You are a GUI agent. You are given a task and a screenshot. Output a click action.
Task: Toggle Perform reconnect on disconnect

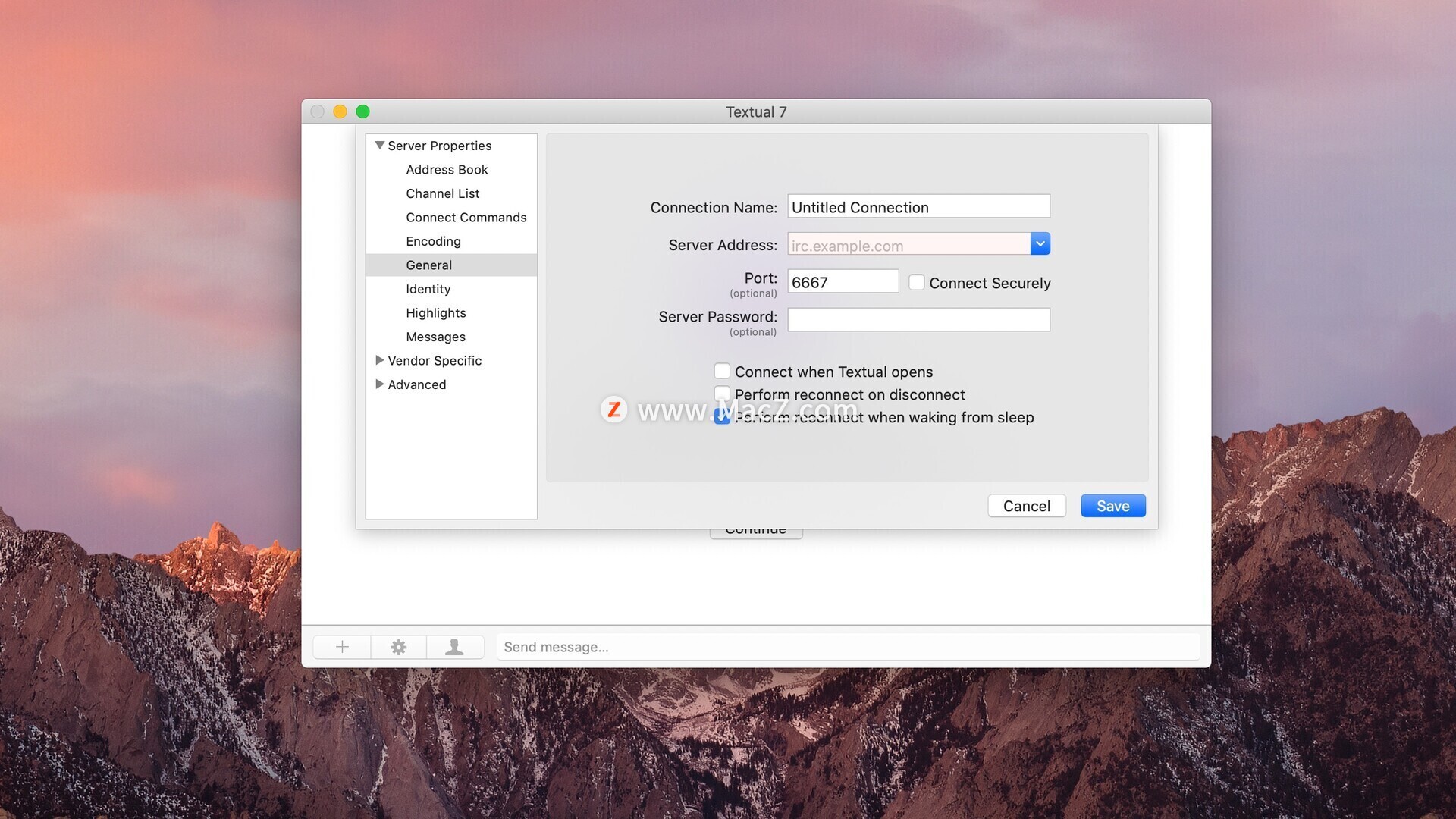(722, 393)
